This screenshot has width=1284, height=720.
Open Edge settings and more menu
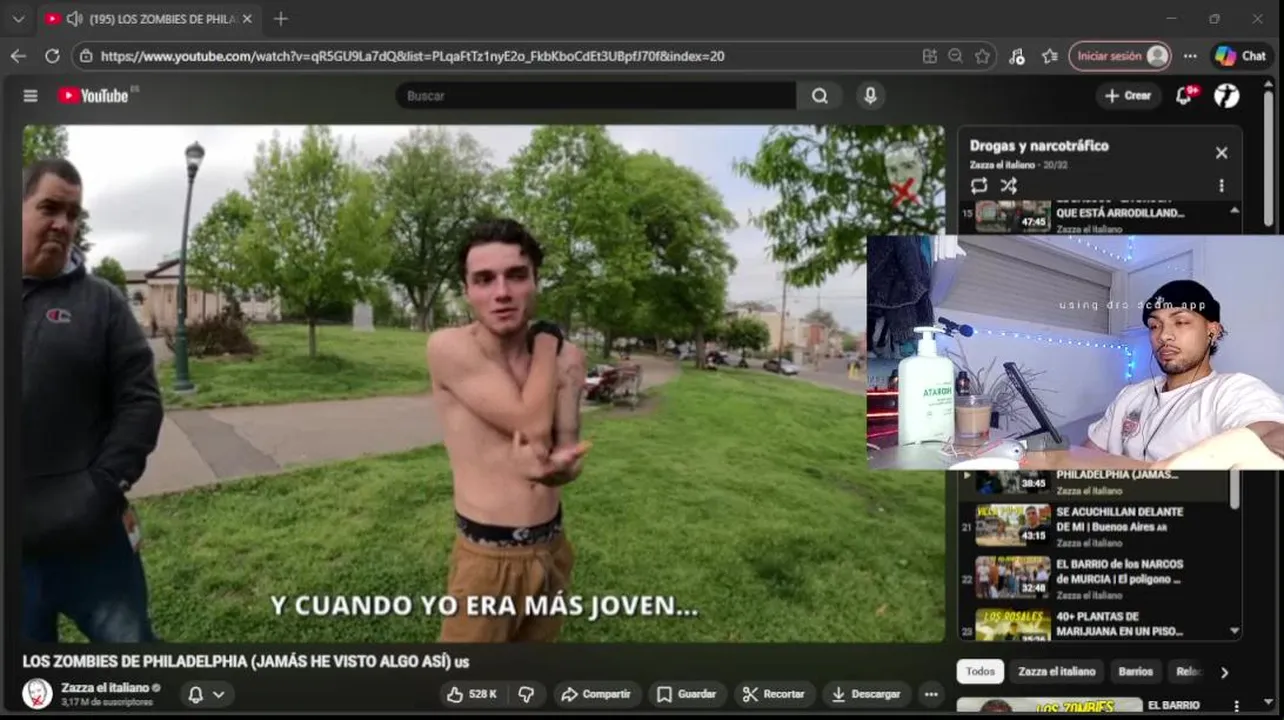point(1190,56)
